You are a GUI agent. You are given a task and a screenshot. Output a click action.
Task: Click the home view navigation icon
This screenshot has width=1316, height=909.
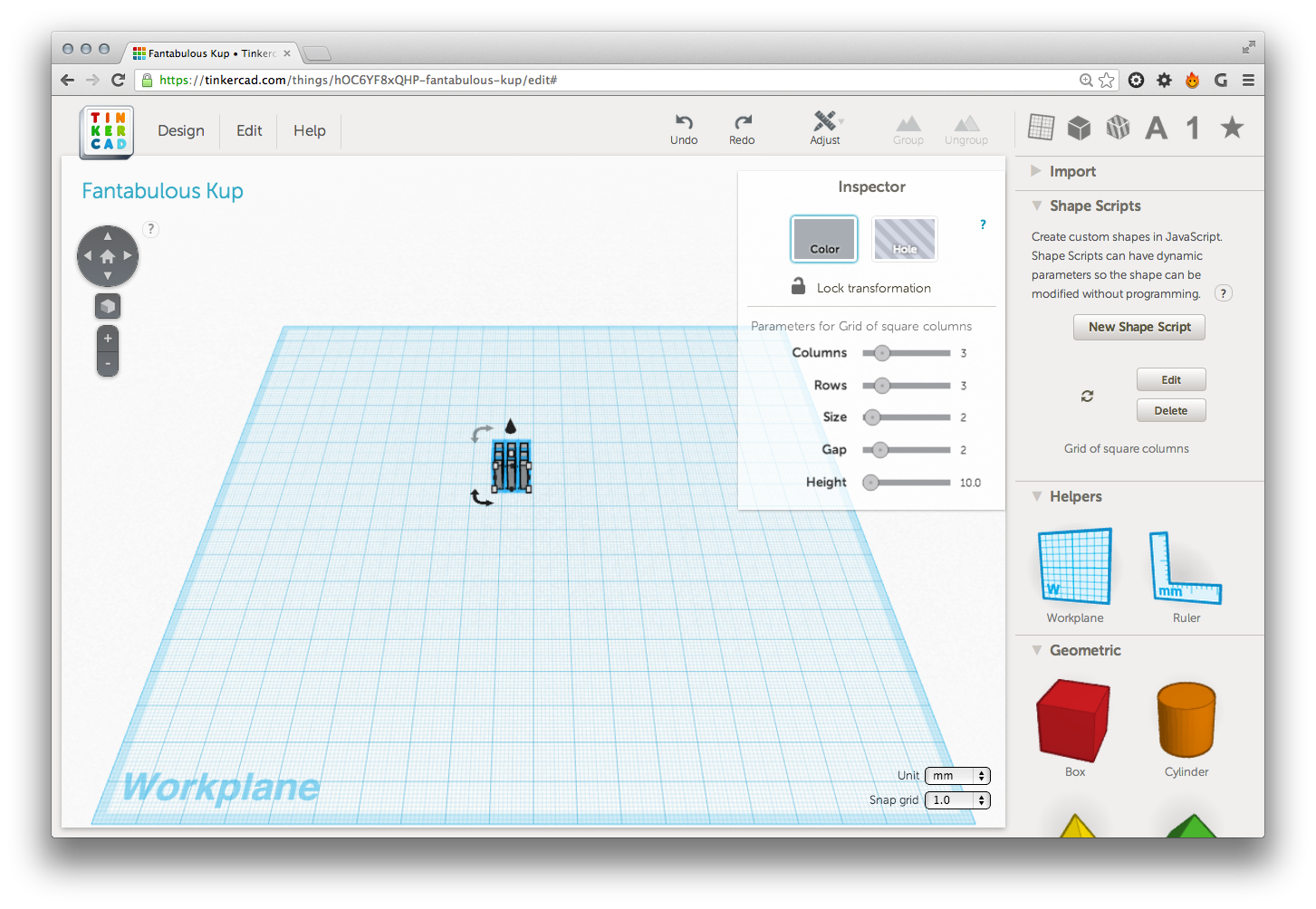[108, 256]
